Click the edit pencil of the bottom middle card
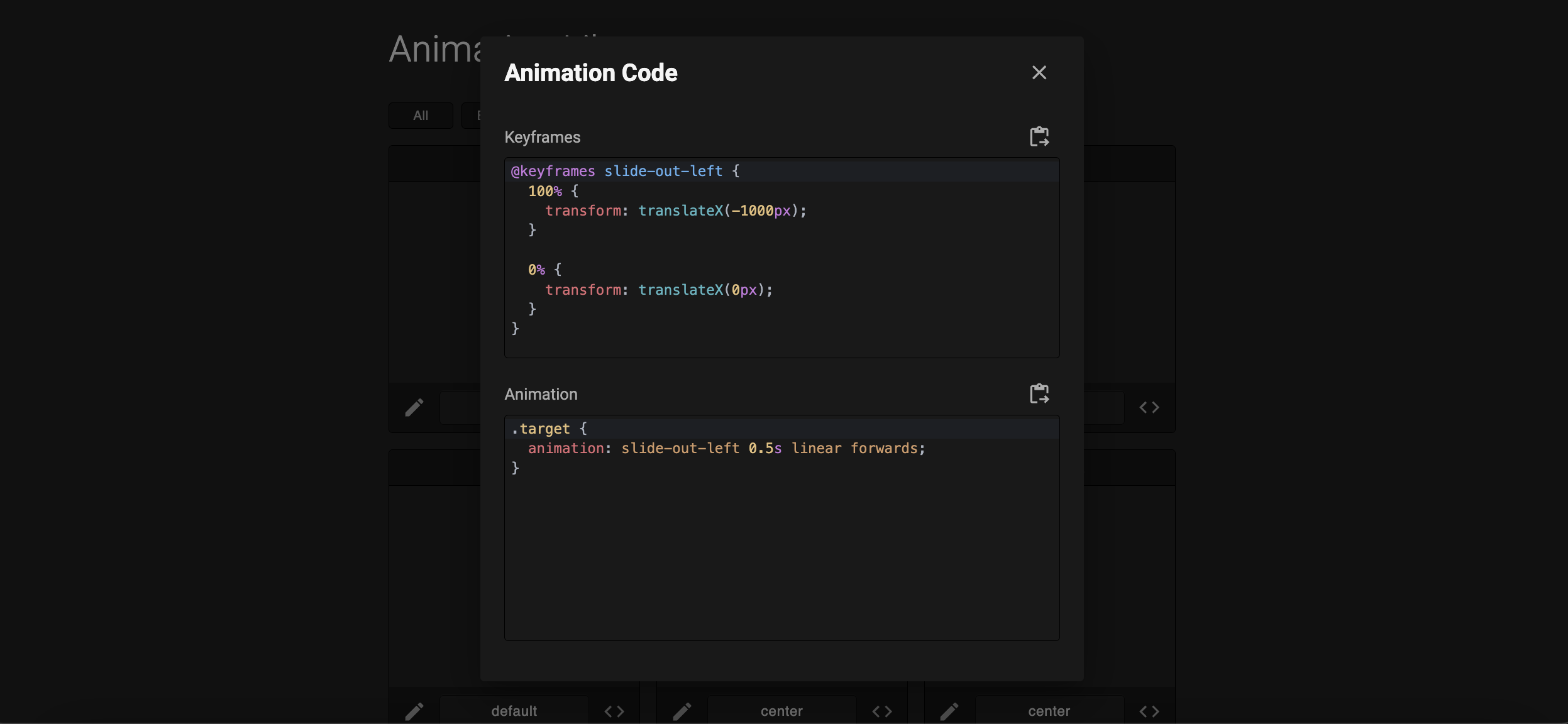Image resolution: width=1568 pixels, height=724 pixels. (x=682, y=711)
